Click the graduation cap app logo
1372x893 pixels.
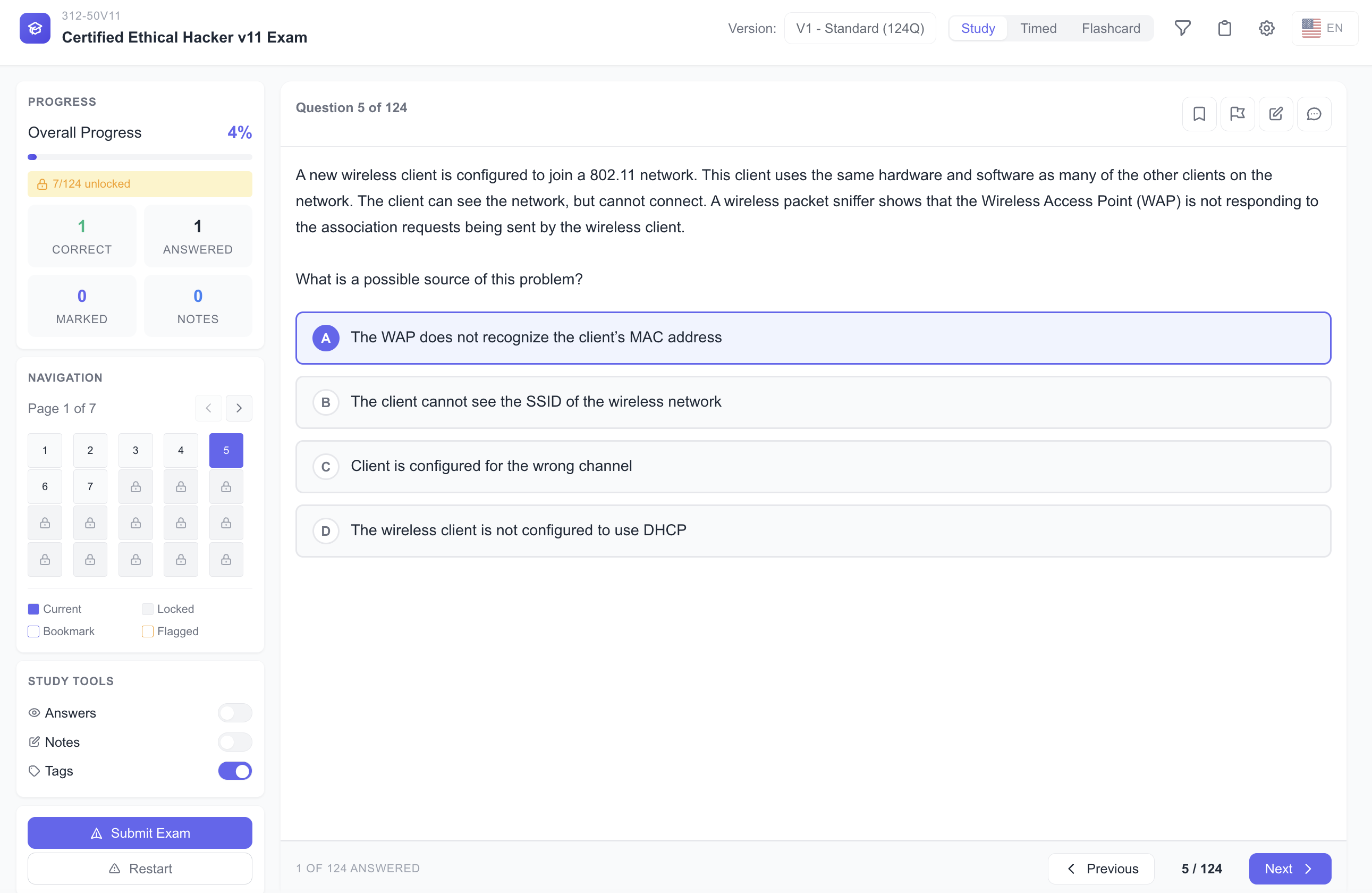[35, 28]
